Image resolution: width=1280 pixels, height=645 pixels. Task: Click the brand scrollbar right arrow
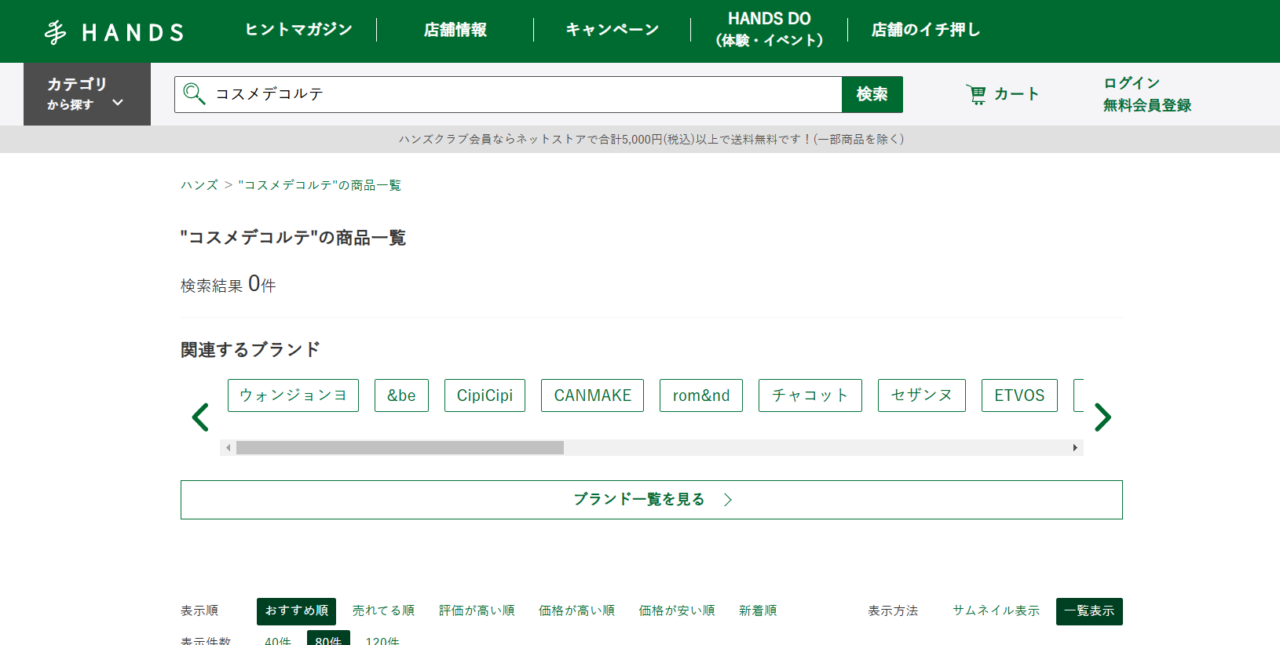click(1076, 448)
